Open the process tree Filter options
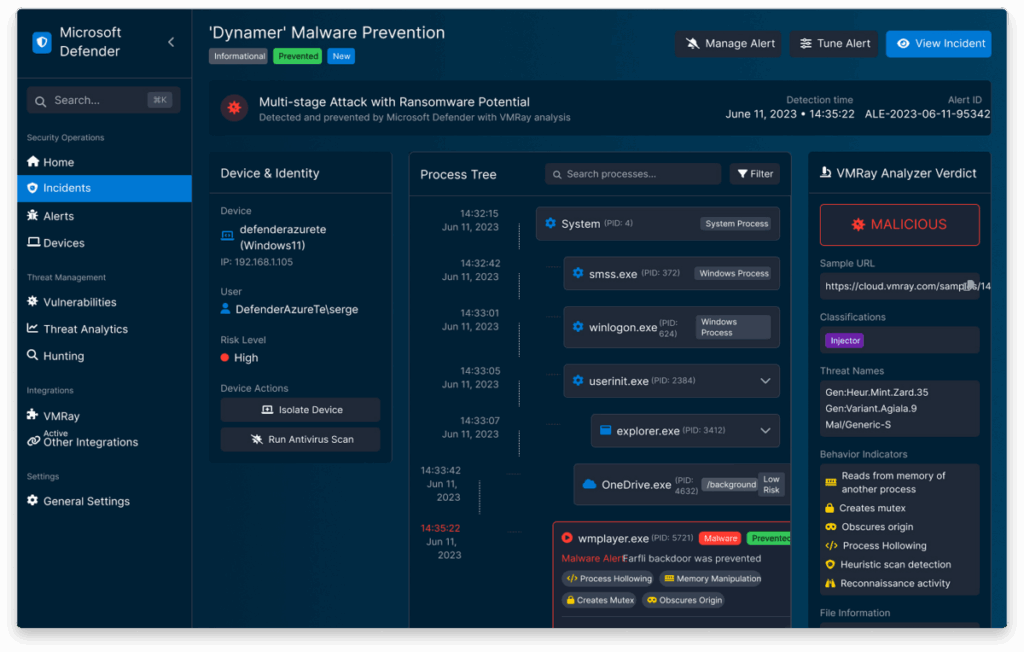The image size is (1024, 652). (x=755, y=174)
